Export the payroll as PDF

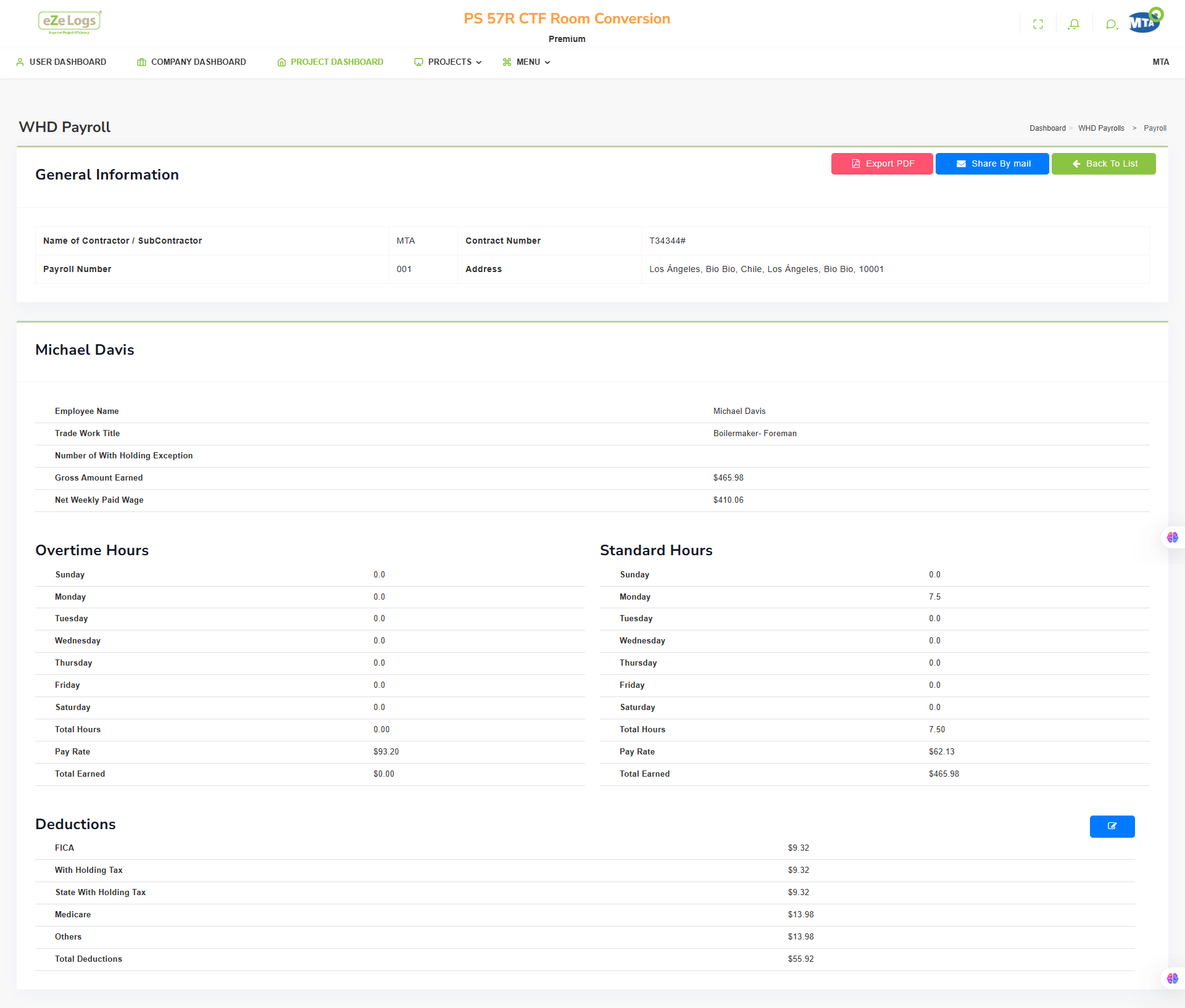882,163
